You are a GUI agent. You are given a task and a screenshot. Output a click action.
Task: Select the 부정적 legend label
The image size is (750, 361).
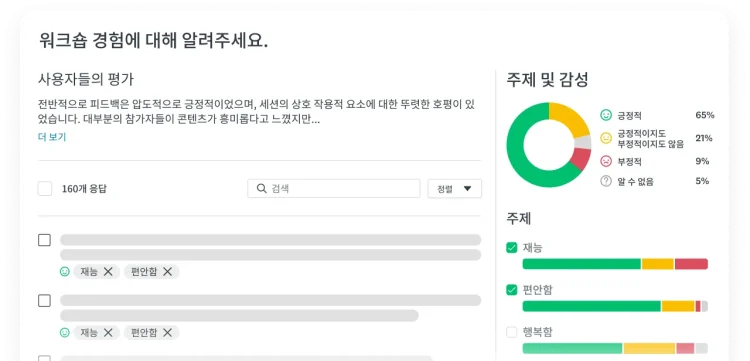[629, 161]
